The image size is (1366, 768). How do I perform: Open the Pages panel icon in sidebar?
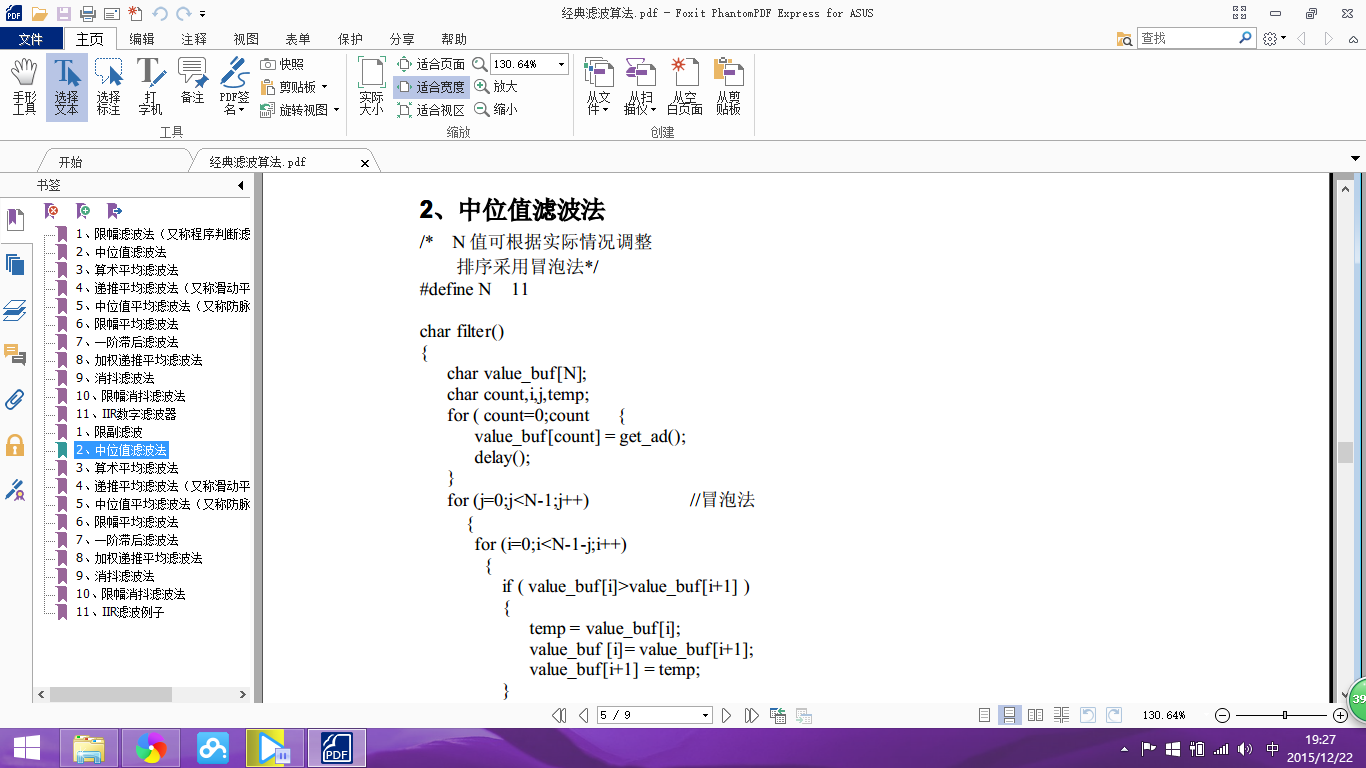click(x=15, y=219)
